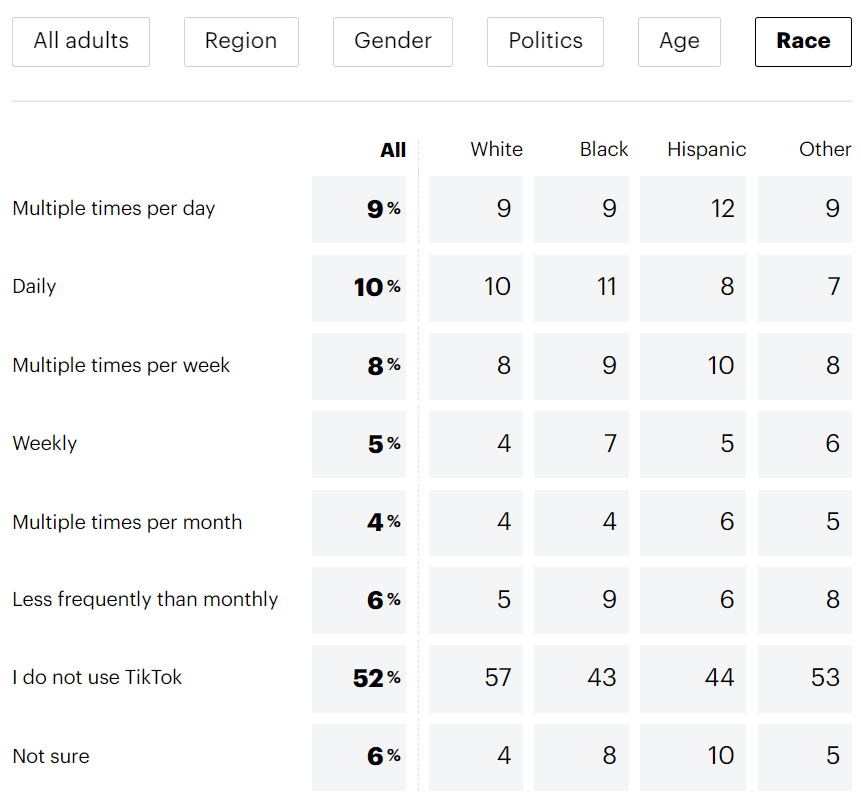Click the Hispanic column header
The height and width of the screenshot is (803, 861).
coord(706,149)
